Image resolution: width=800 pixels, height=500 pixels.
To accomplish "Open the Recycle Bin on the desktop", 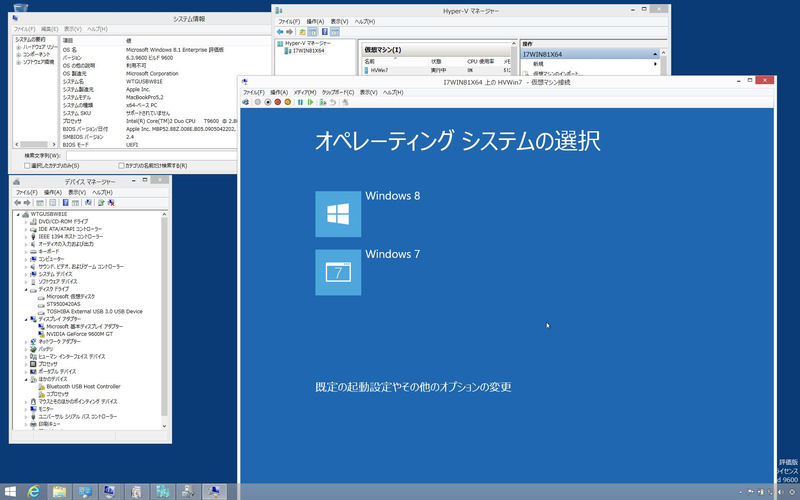I will pyautogui.click(x=21, y=7).
